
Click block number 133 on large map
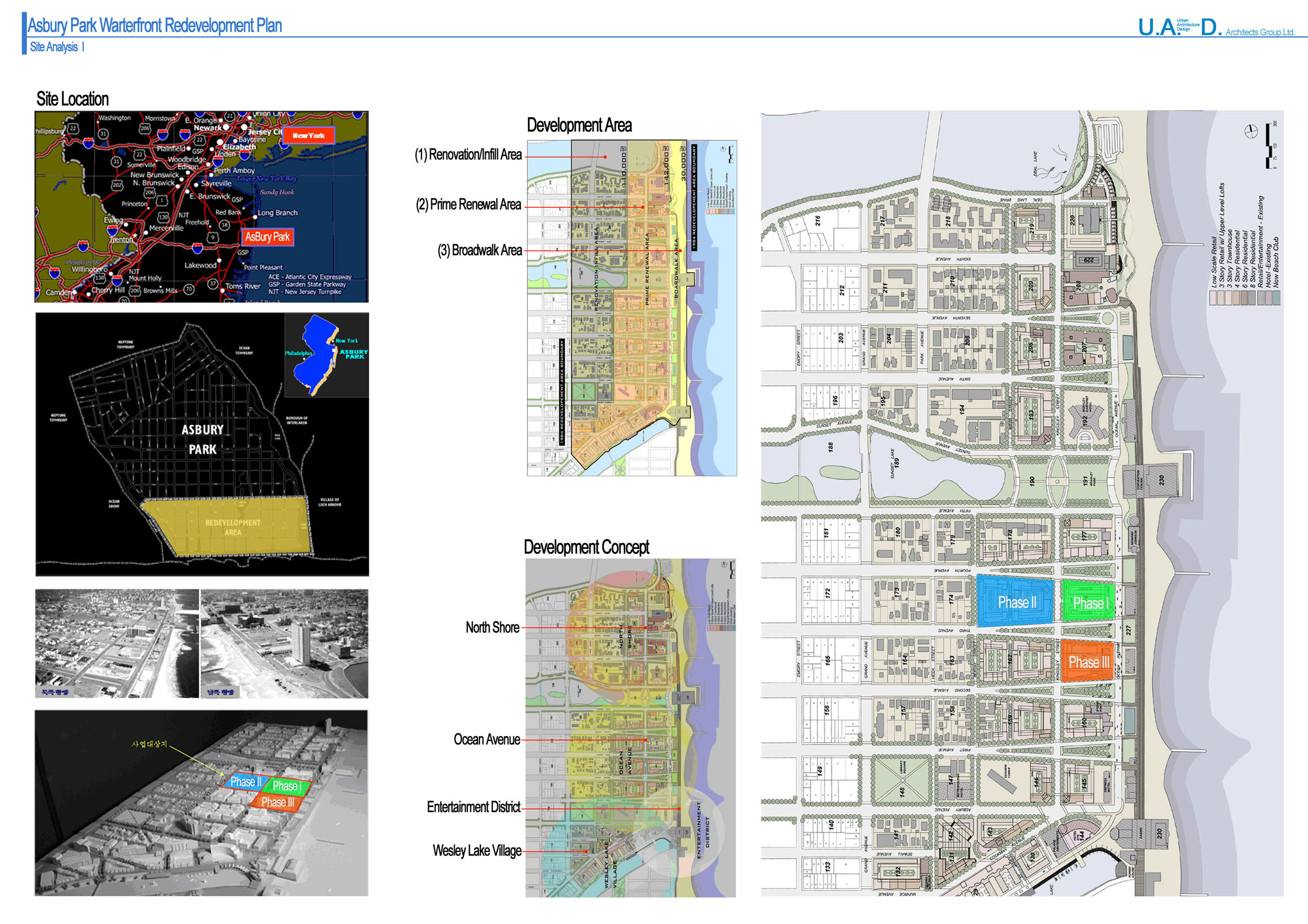point(827,867)
